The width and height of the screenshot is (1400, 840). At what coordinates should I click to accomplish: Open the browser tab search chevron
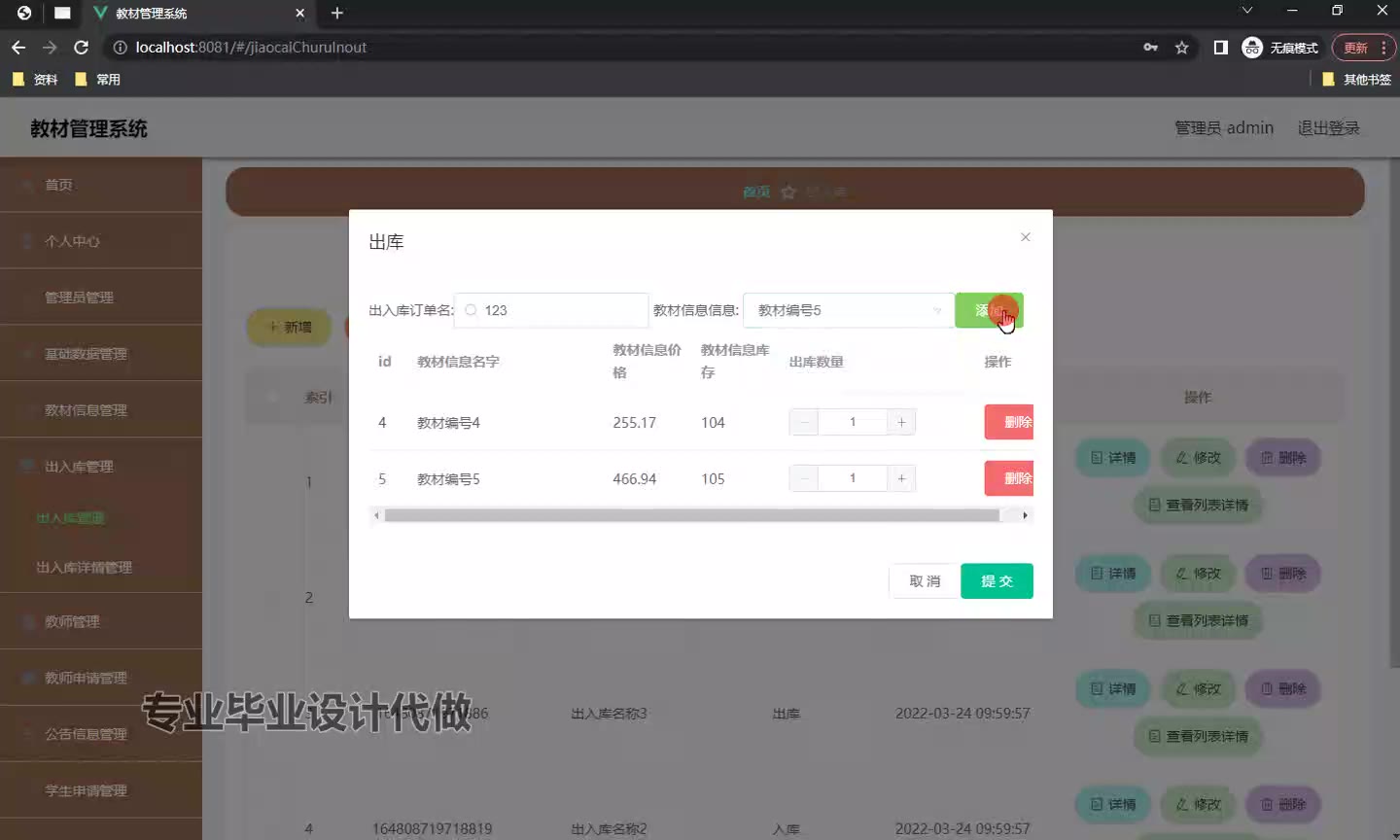[x=1247, y=11]
